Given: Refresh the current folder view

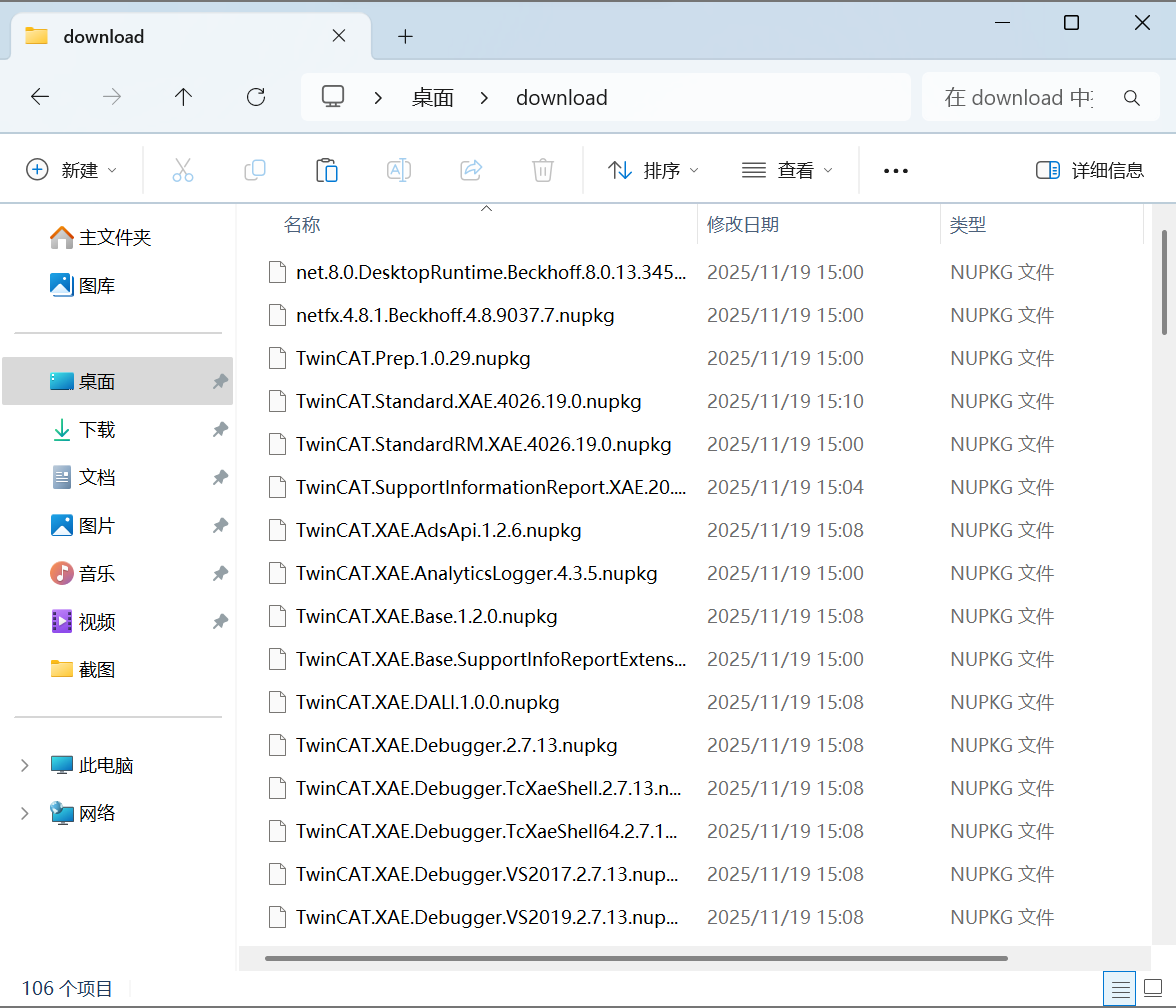Looking at the screenshot, I should (x=256, y=97).
